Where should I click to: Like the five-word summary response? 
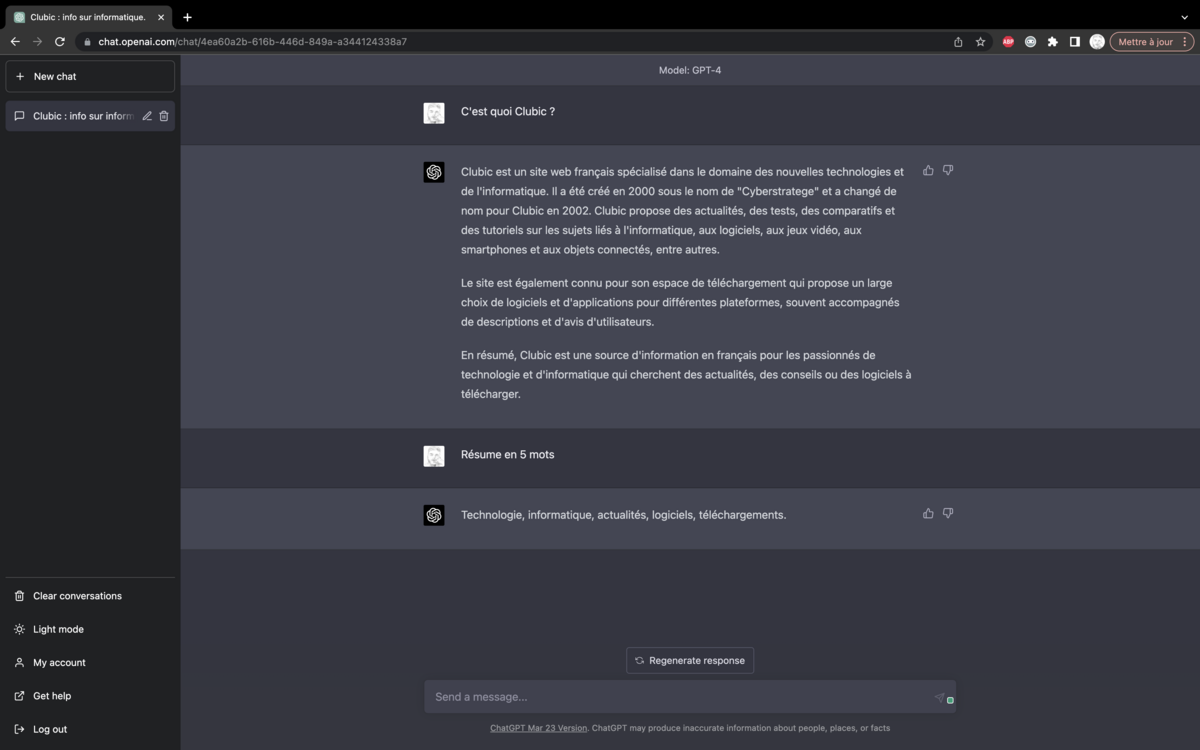point(928,514)
